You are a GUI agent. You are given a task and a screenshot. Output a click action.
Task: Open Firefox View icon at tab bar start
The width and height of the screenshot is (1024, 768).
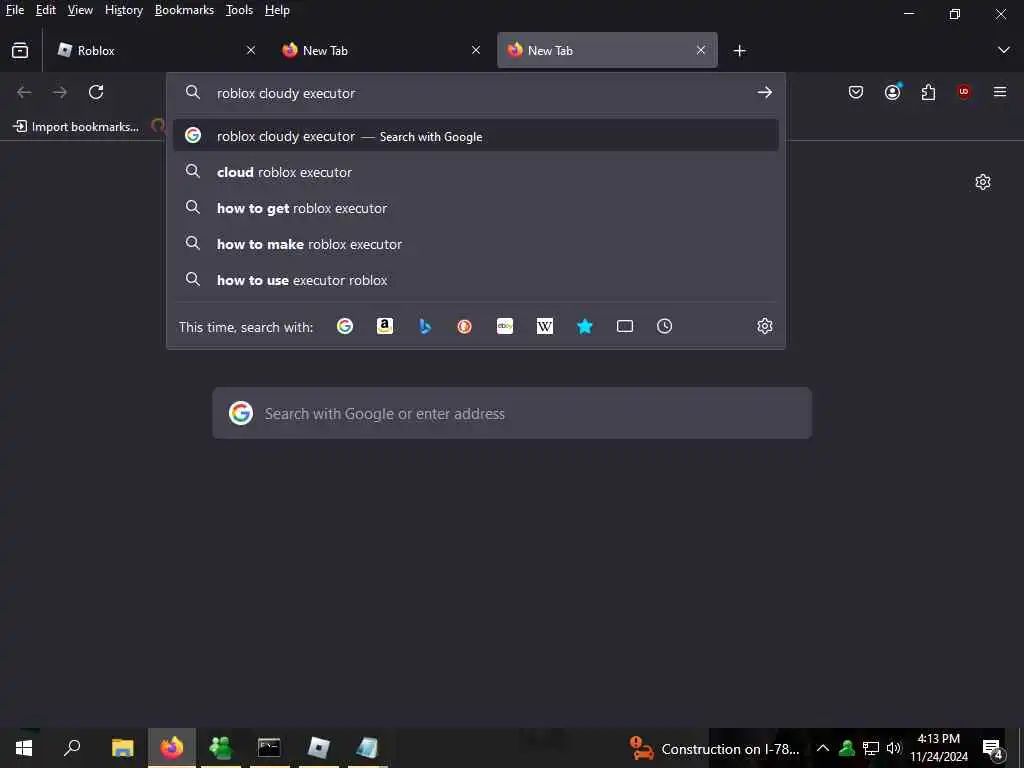(x=20, y=50)
